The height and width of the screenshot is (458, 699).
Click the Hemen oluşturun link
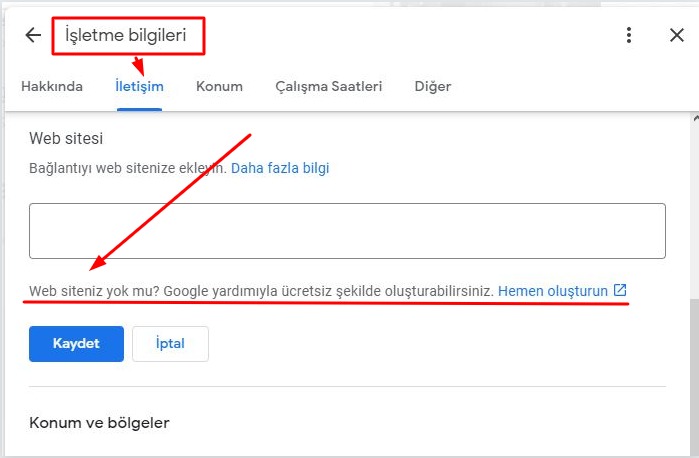tap(552, 290)
